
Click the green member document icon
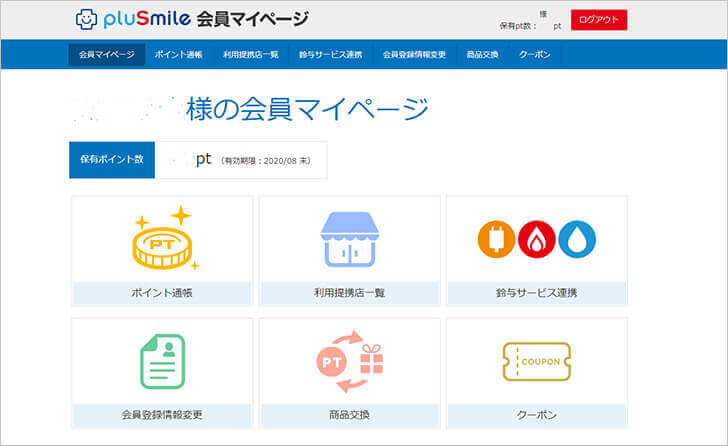click(162, 361)
